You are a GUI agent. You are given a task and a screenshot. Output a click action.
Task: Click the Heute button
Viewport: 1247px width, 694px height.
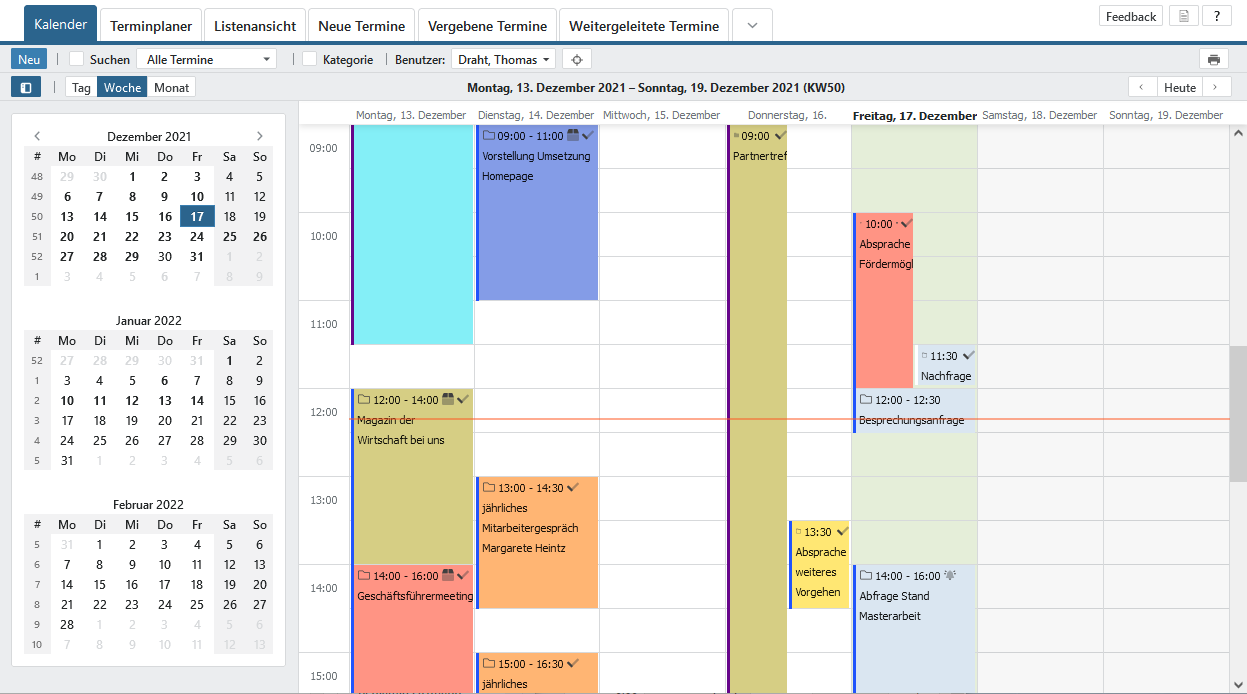(x=1180, y=87)
